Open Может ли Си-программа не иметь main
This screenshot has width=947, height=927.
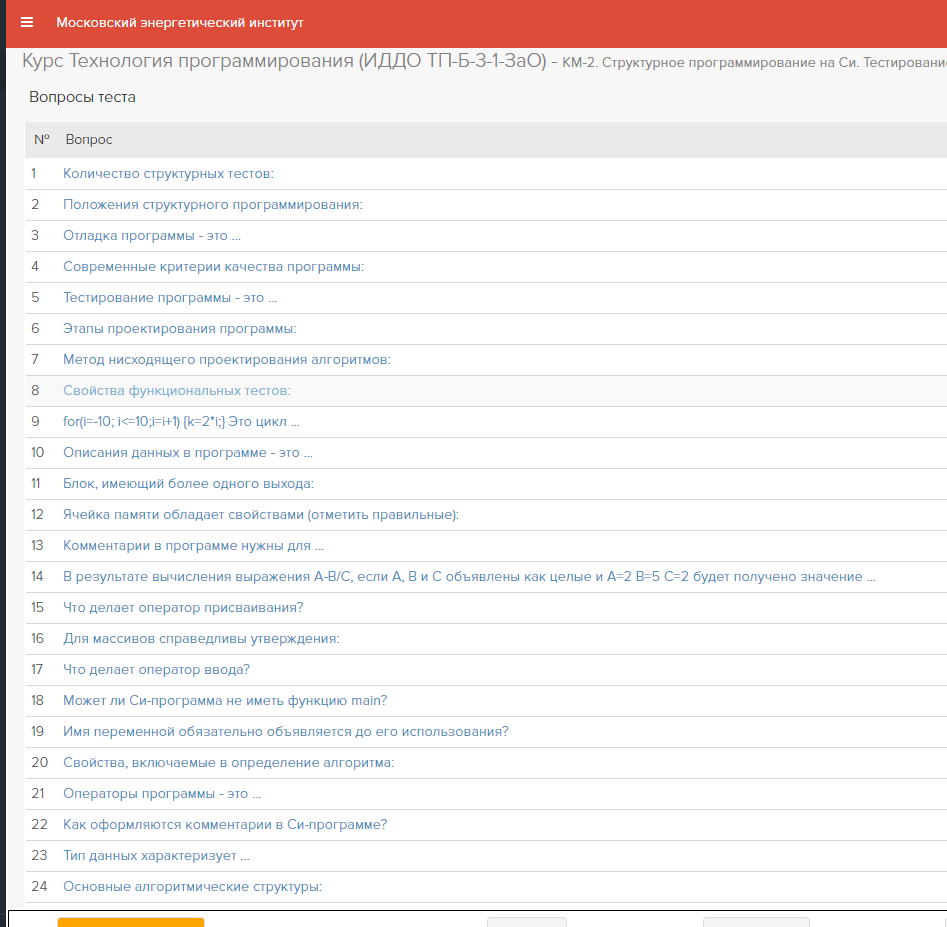point(225,701)
